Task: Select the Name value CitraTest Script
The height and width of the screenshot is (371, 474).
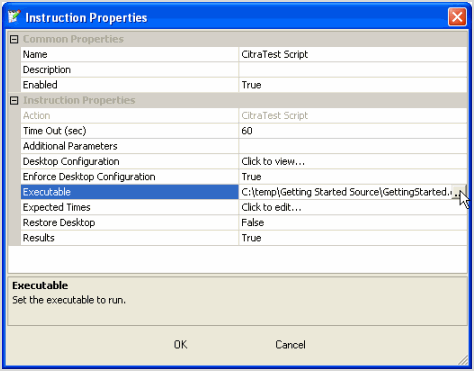Action: click(x=353, y=54)
